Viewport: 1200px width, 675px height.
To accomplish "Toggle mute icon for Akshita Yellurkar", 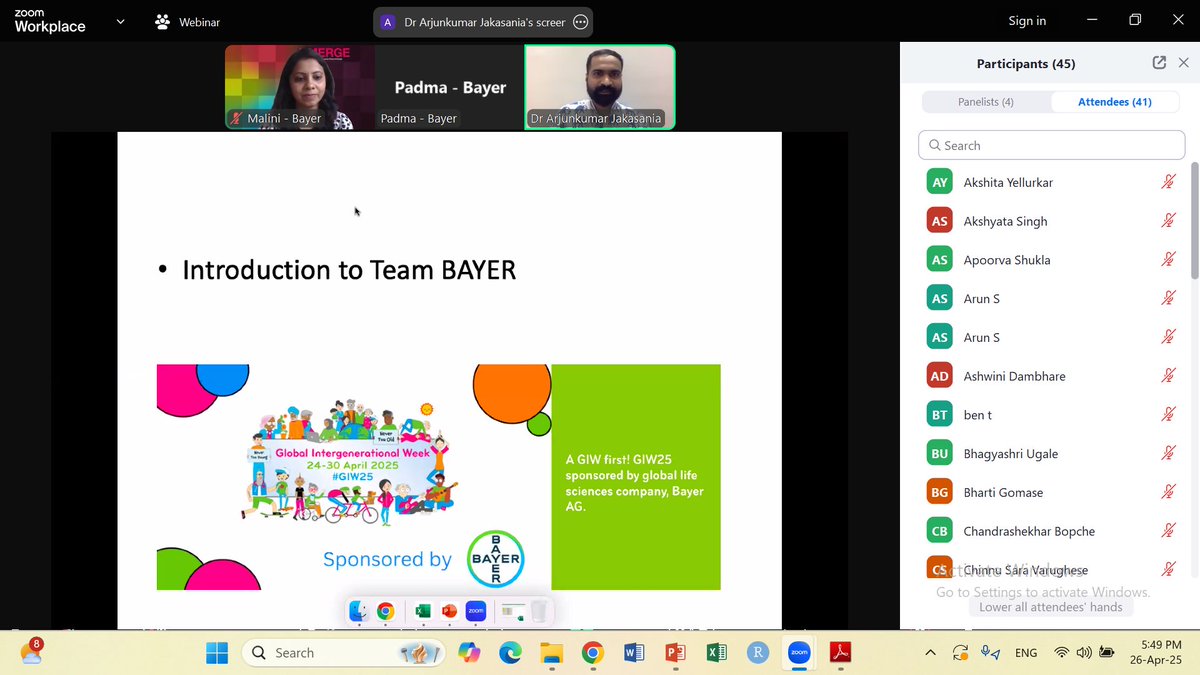I will (x=1167, y=182).
